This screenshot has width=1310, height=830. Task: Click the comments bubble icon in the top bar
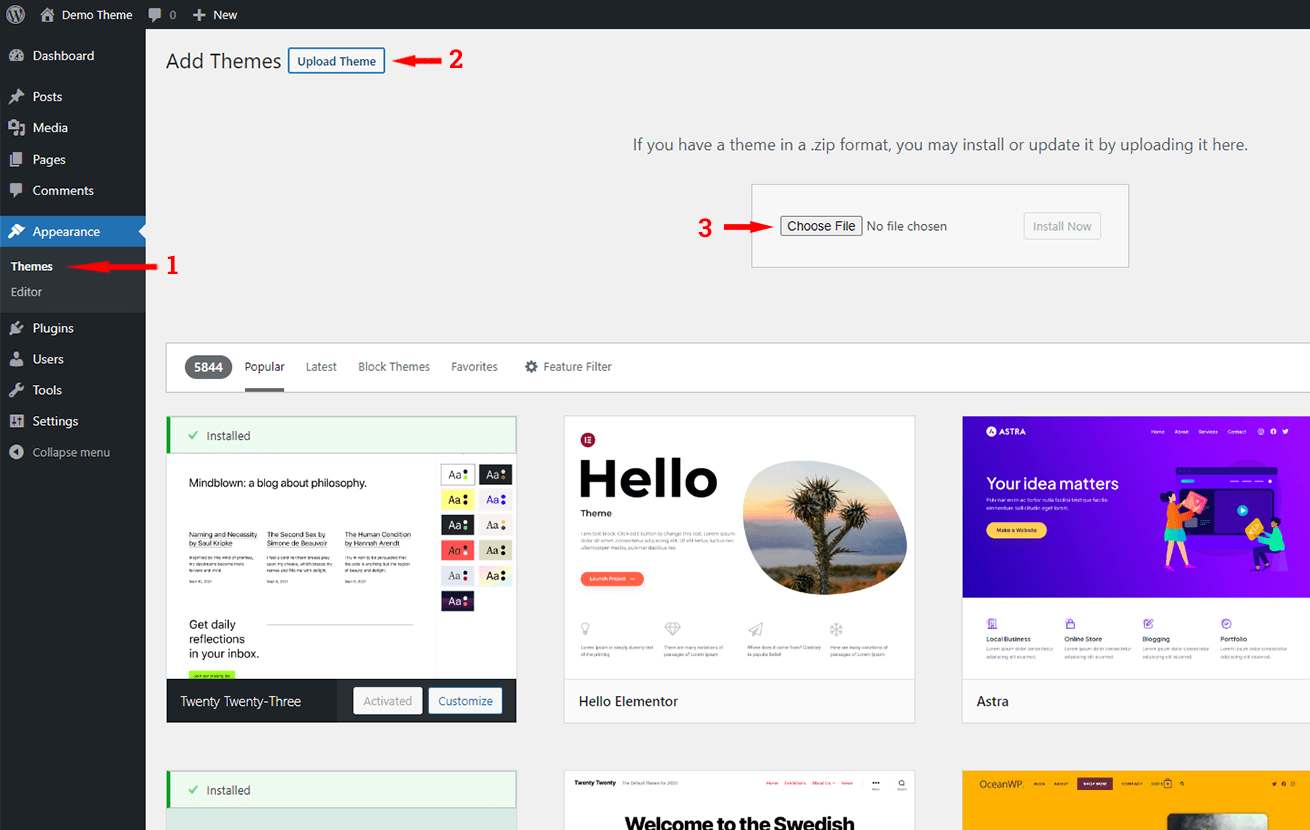pos(155,14)
